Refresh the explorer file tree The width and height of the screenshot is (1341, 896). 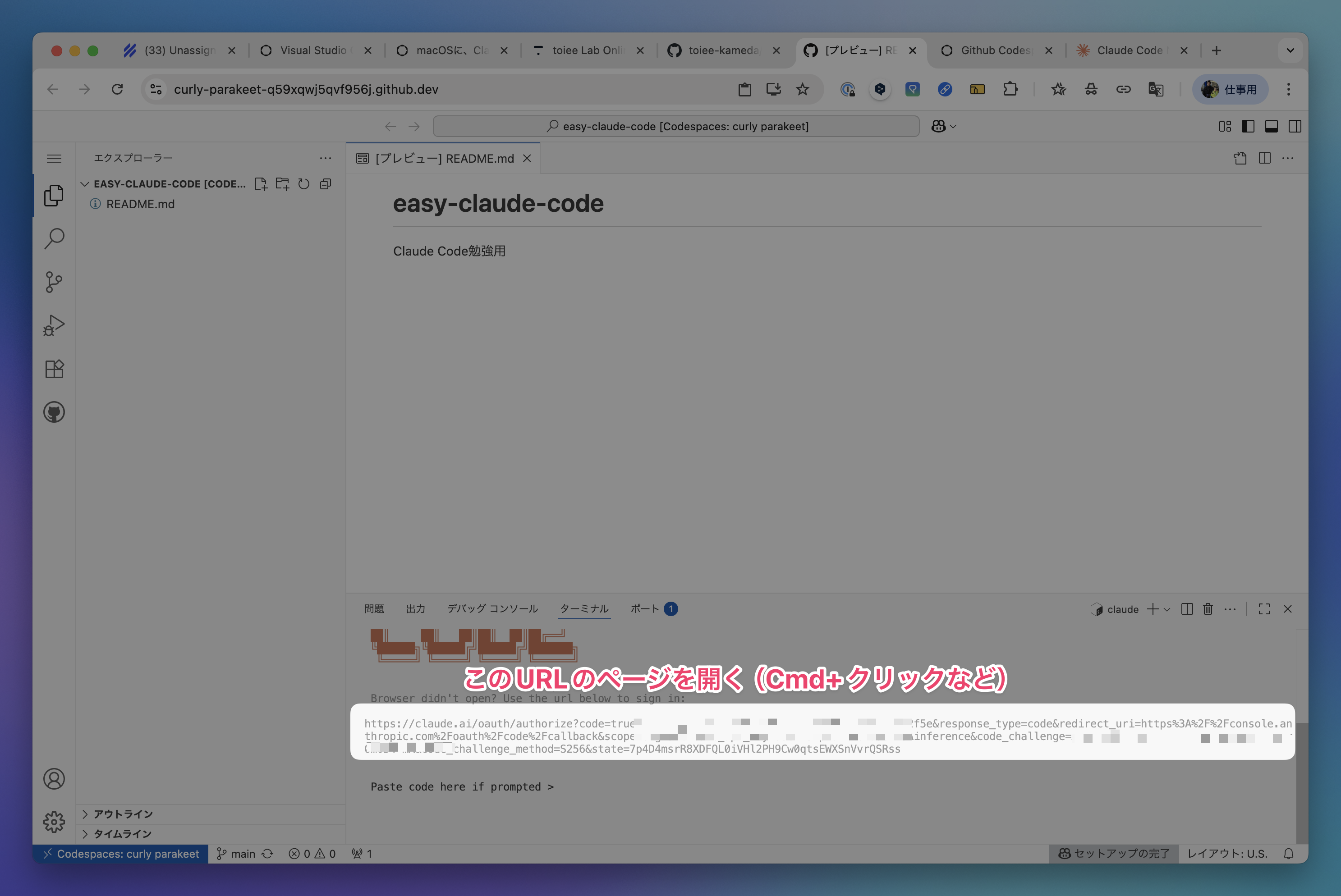pyautogui.click(x=303, y=184)
